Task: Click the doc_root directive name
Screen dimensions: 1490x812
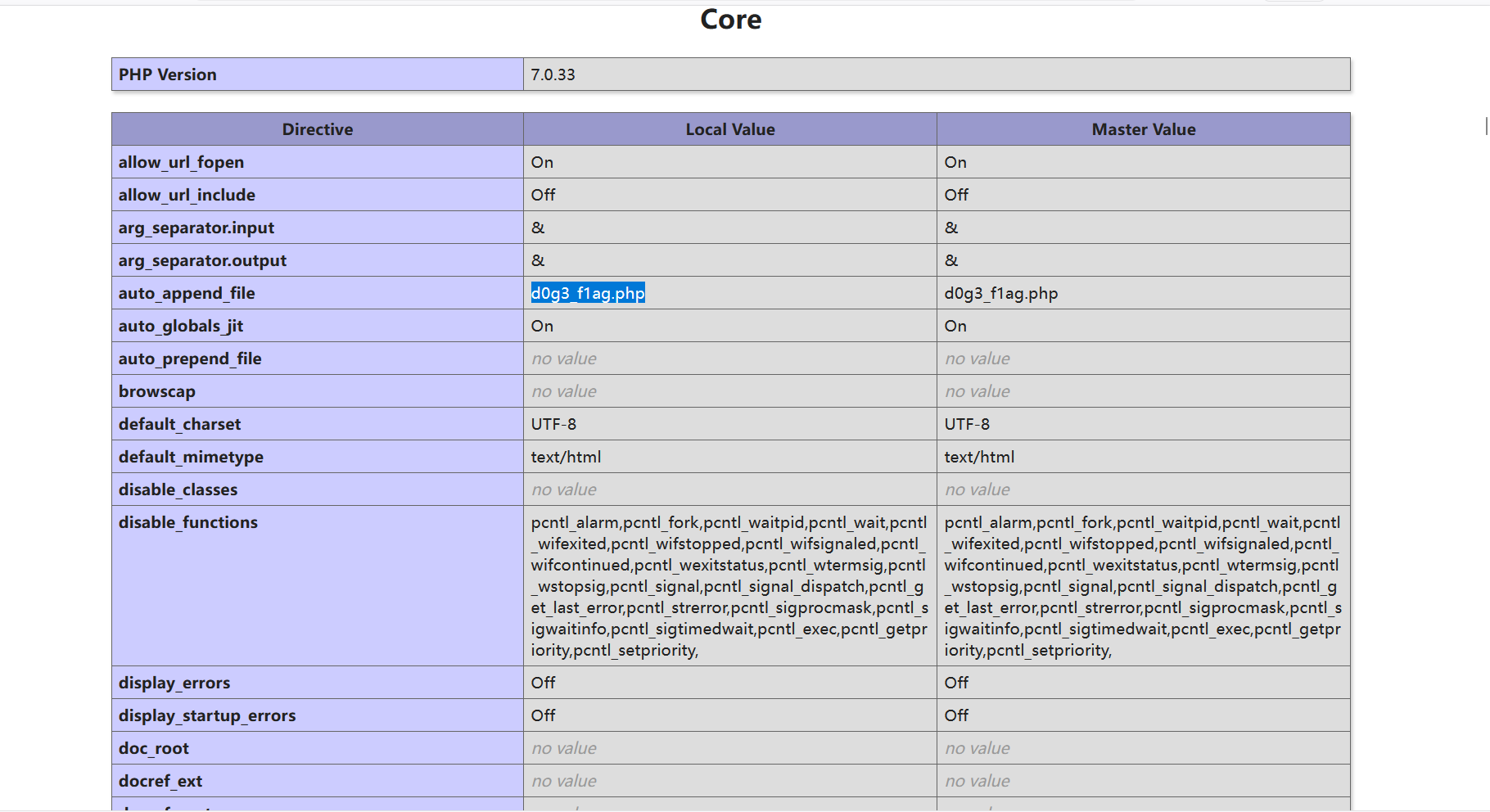Action: (153, 748)
